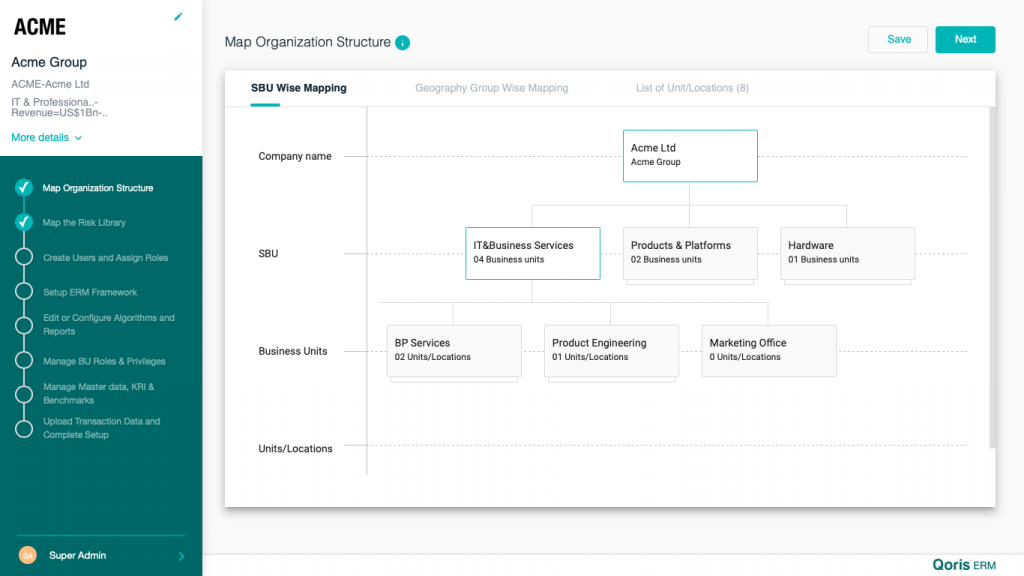Select the Products & Platforms SBU card
Screen dimensions: 1024x576
(690, 253)
